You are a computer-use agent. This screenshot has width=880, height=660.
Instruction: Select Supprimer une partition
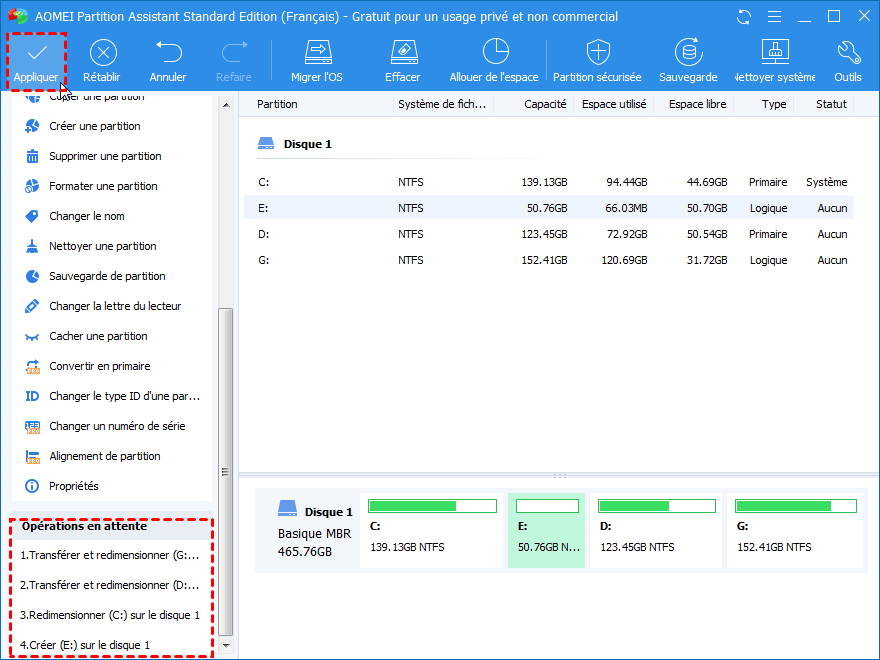[x=105, y=156]
